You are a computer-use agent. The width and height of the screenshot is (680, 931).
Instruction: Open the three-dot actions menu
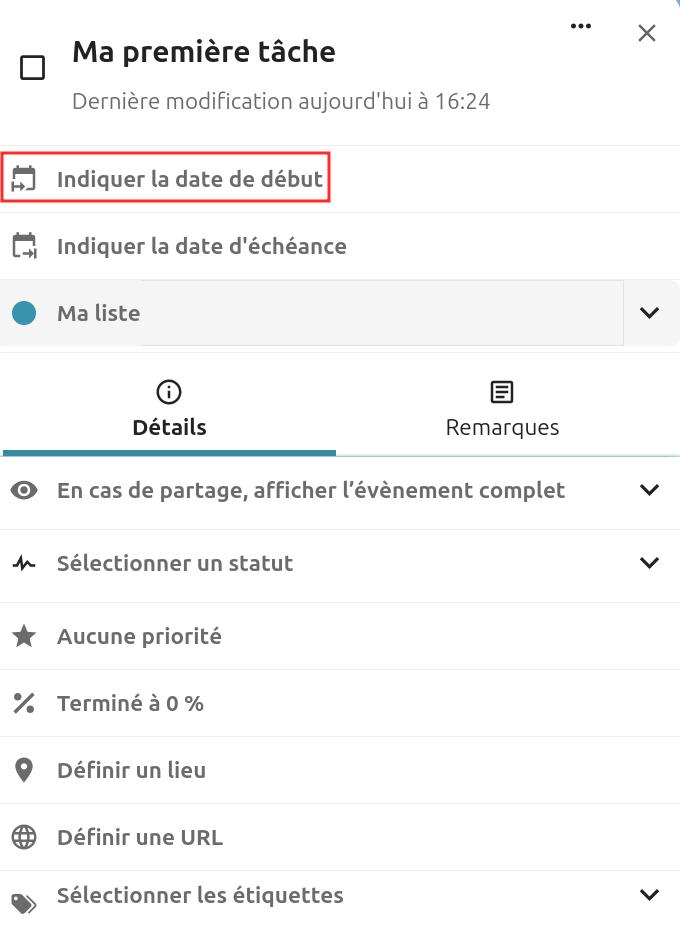click(x=581, y=28)
